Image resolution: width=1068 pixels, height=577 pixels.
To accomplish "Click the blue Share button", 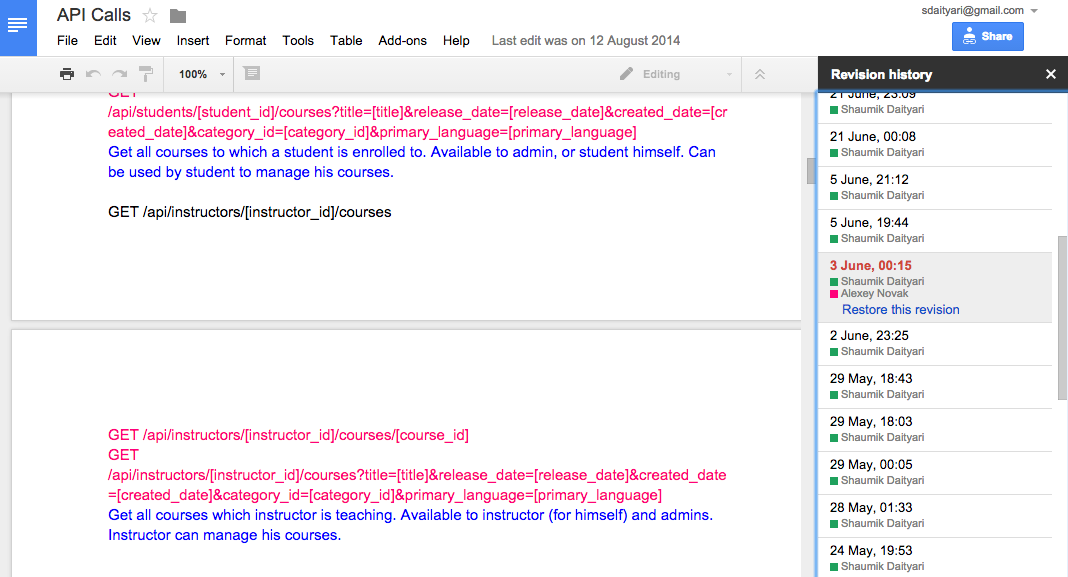I will (988, 37).
